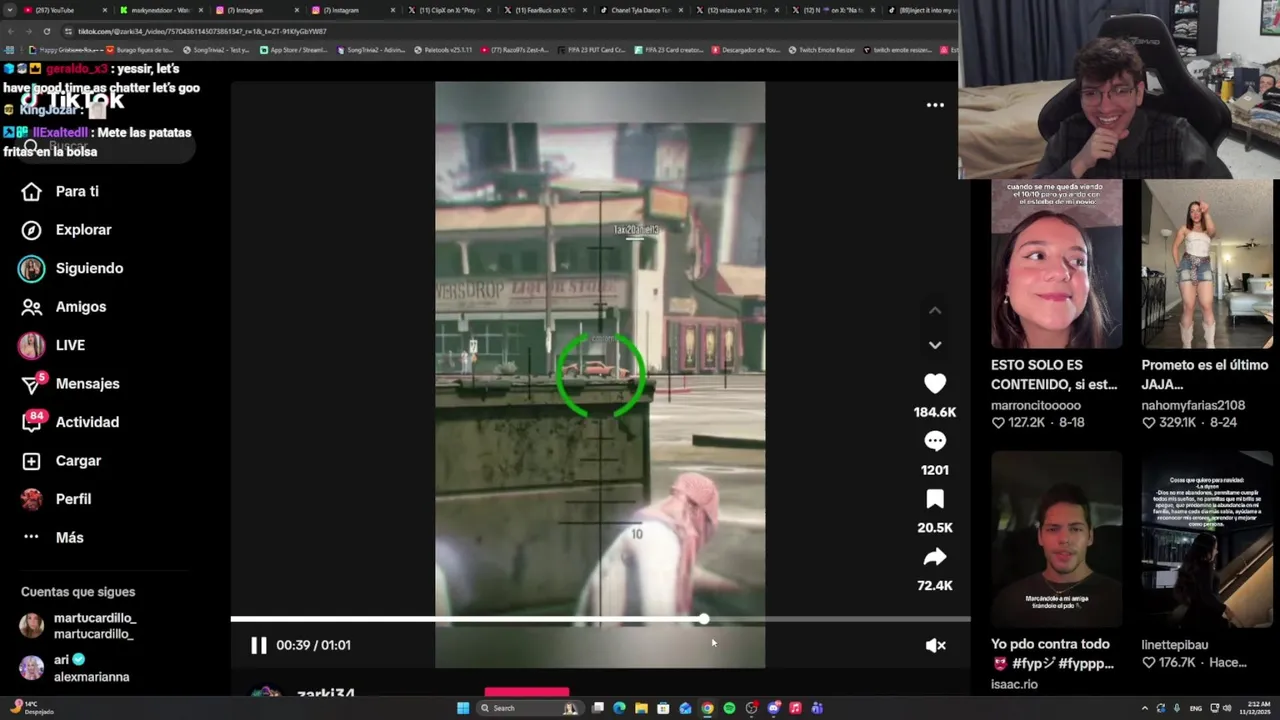Screen dimensions: 1280x720
Task: Click the video progress bar handle
Action: pyautogui.click(x=704, y=620)
